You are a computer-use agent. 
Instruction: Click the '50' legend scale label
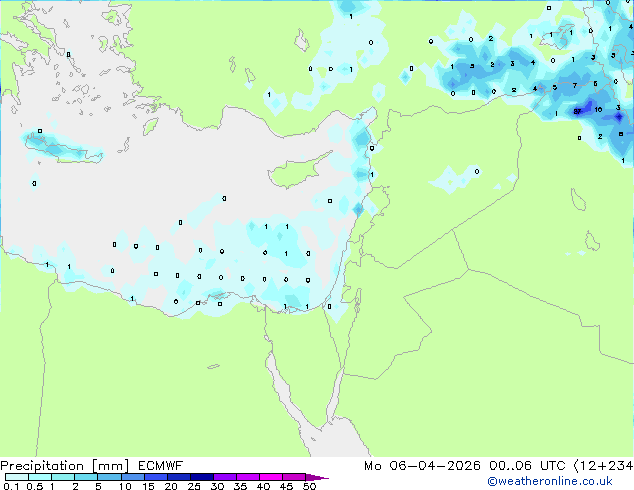310,486
